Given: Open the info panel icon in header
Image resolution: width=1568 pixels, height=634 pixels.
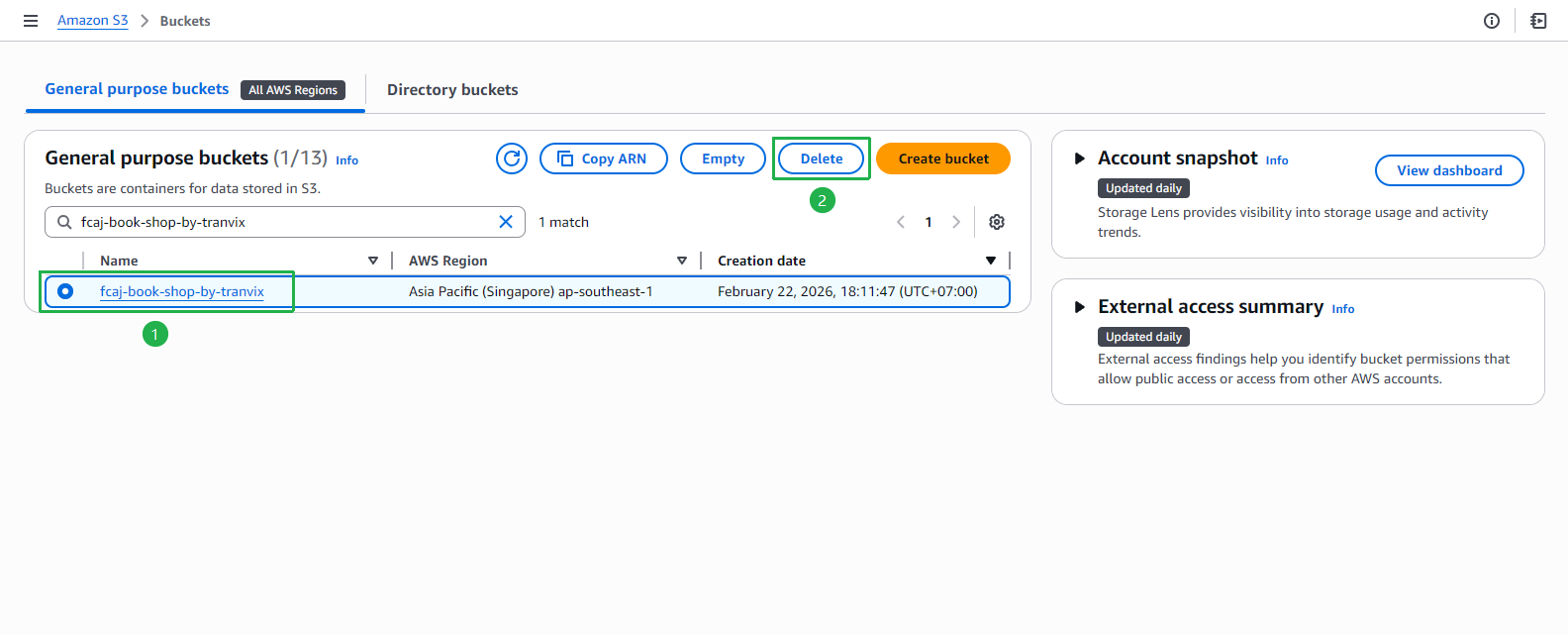Looking at the screenshot, I should point(1492,21).
